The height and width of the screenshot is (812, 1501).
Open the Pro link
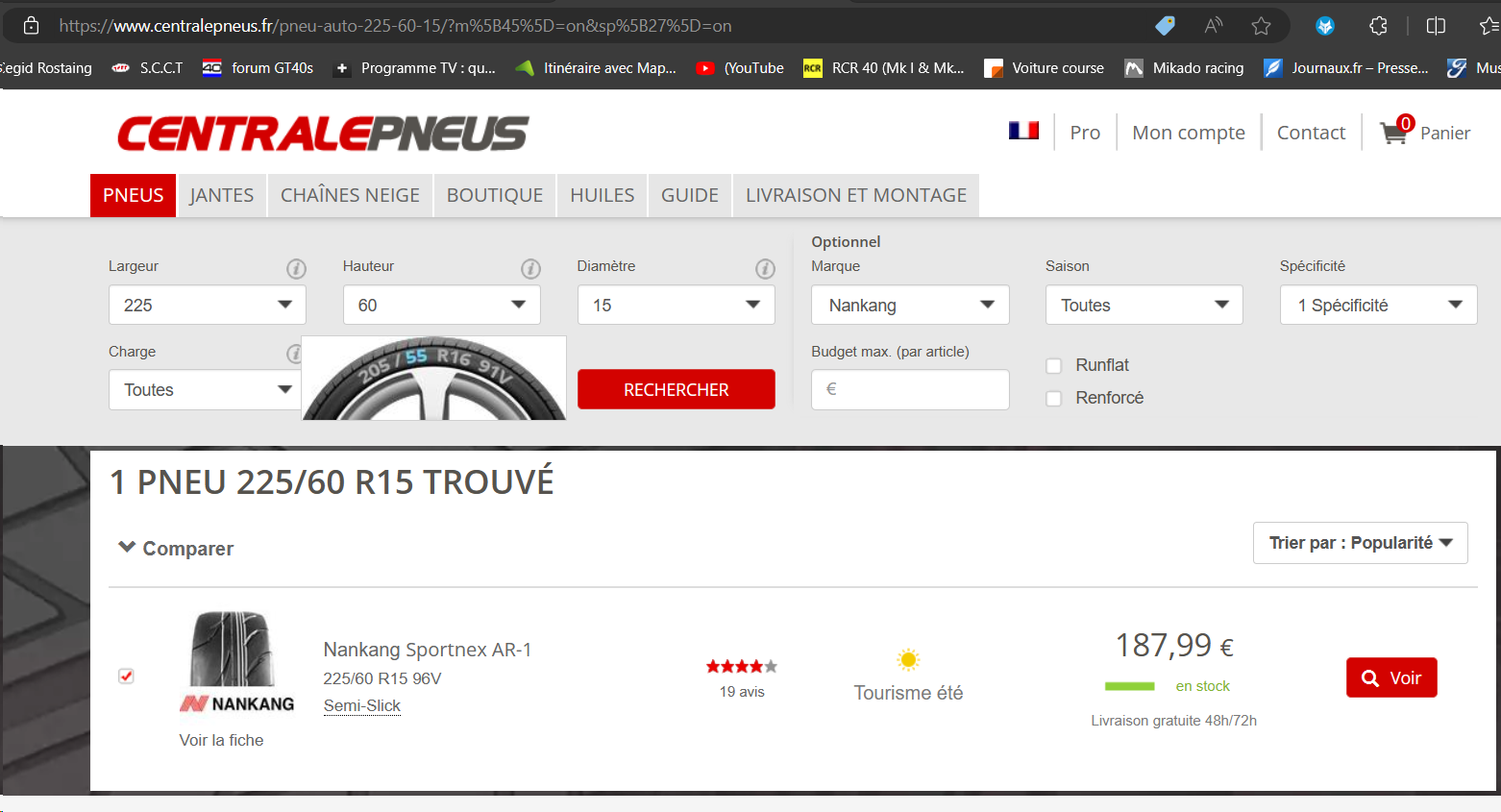click(1085, 133)
